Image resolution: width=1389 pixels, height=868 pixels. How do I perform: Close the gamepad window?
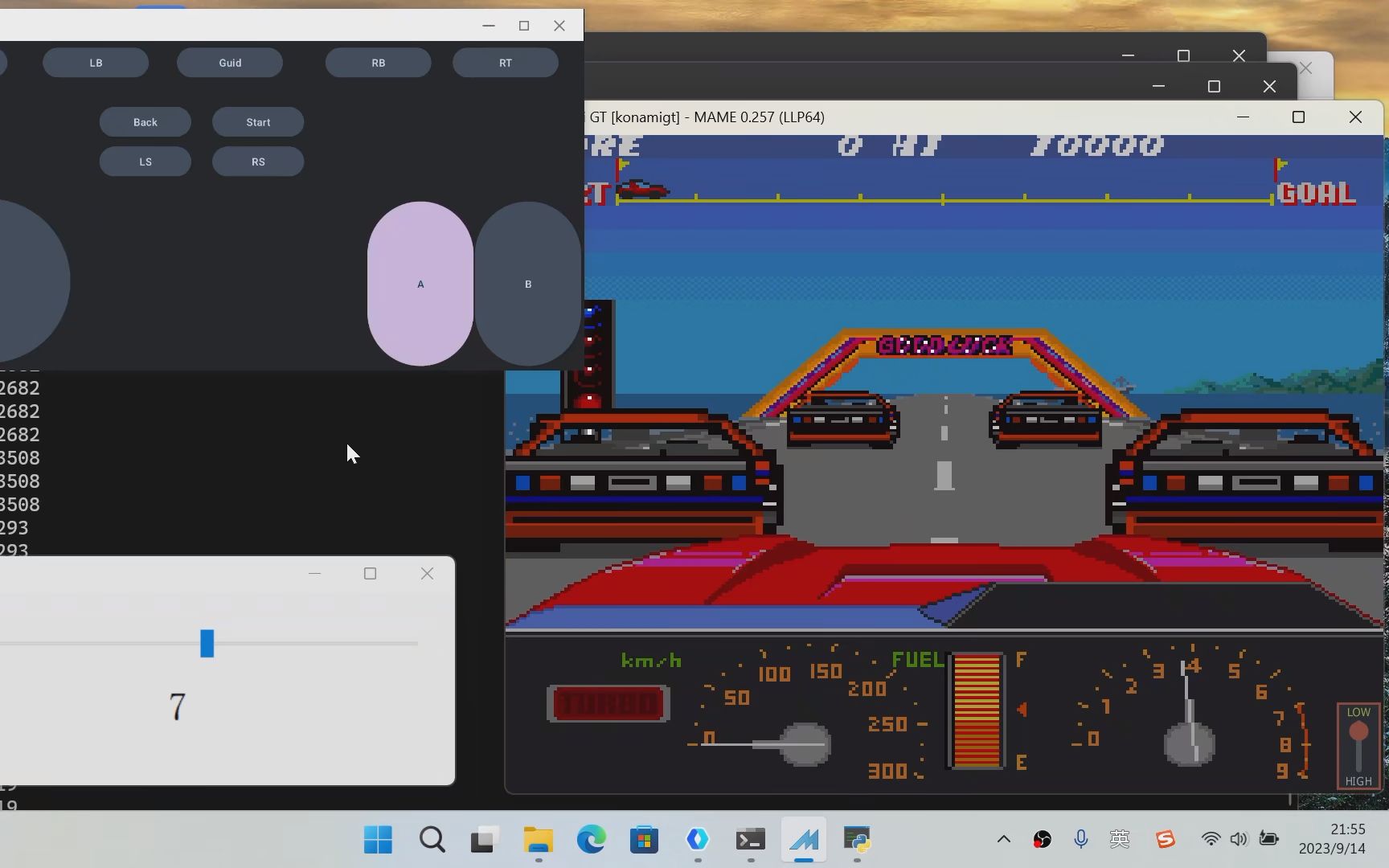tap(559, 26)
